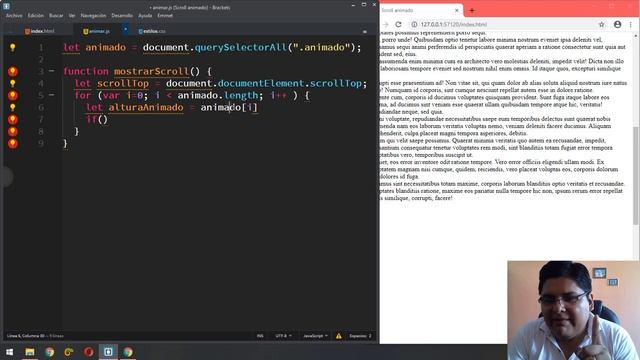This screenshot has height=360, width=640.
Task: Open File Explorer from the taskbar
Action: pyautogui.click(x=29, y=352)
